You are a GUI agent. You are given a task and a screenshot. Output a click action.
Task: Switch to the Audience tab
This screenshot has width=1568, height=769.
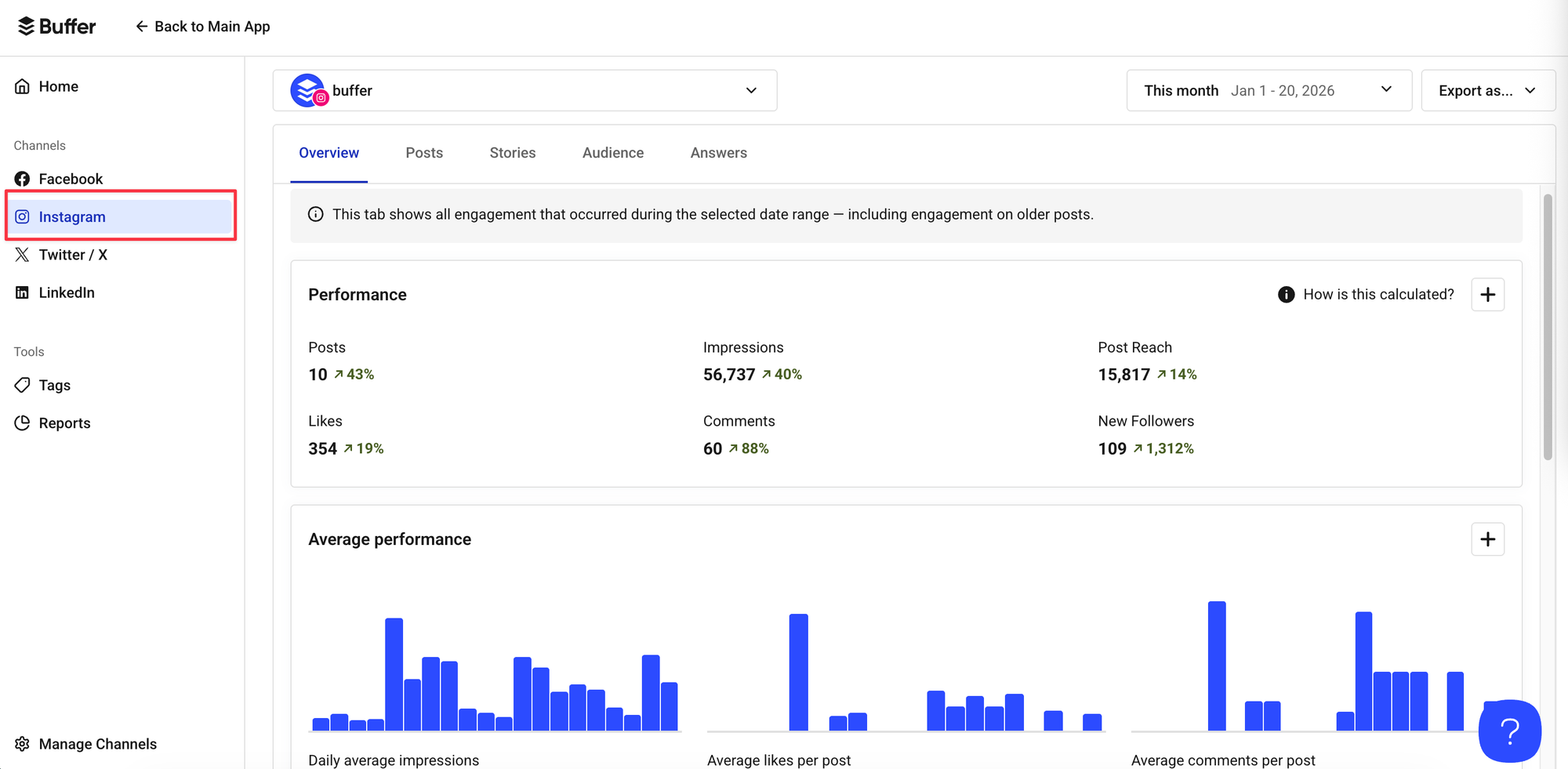coord(613,152)
